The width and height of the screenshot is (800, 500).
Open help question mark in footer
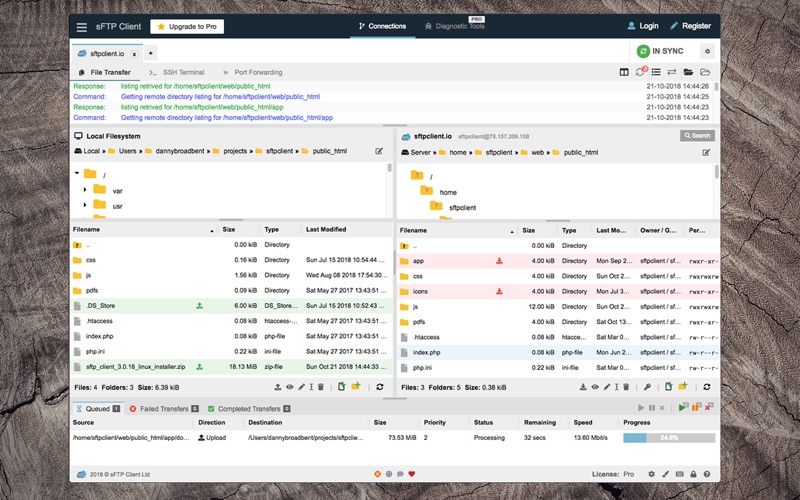pyautogui.click(x=707, y=474)
